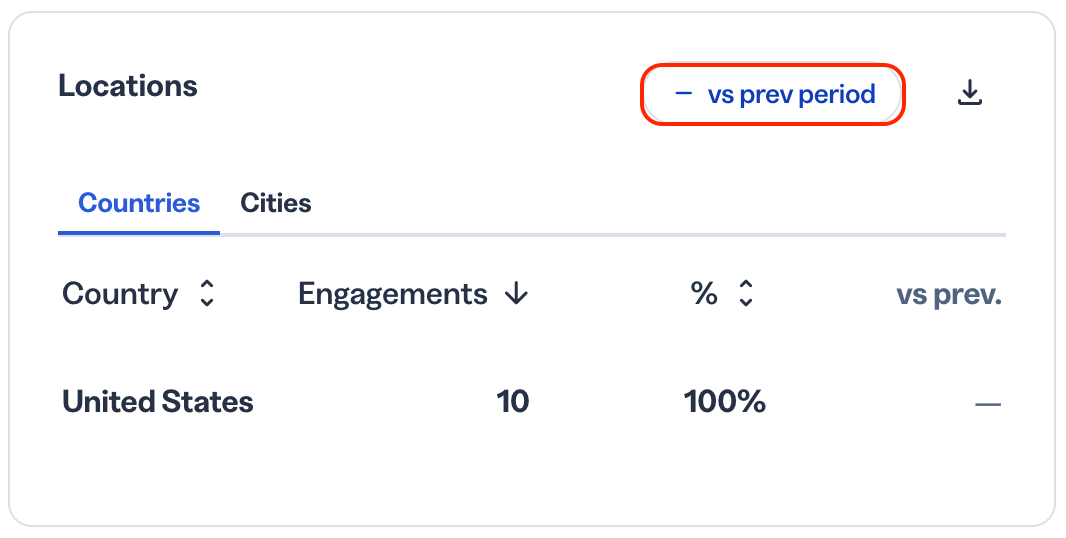
Task: Sort by percentage using arrows icon
Action: (x=746, y=294)
